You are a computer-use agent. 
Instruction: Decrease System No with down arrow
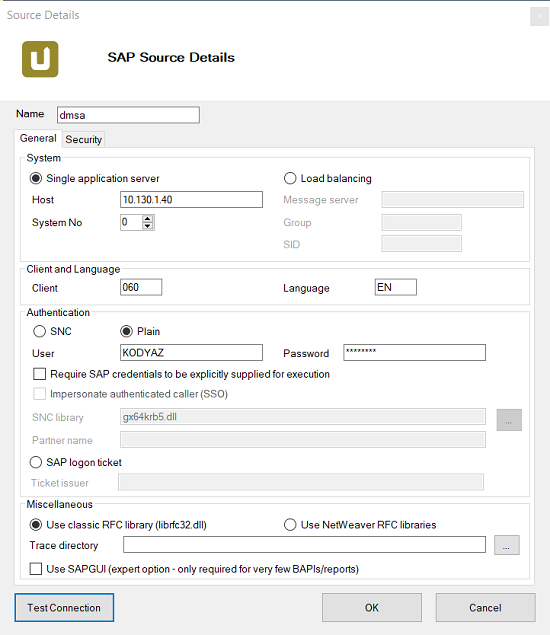147,226
